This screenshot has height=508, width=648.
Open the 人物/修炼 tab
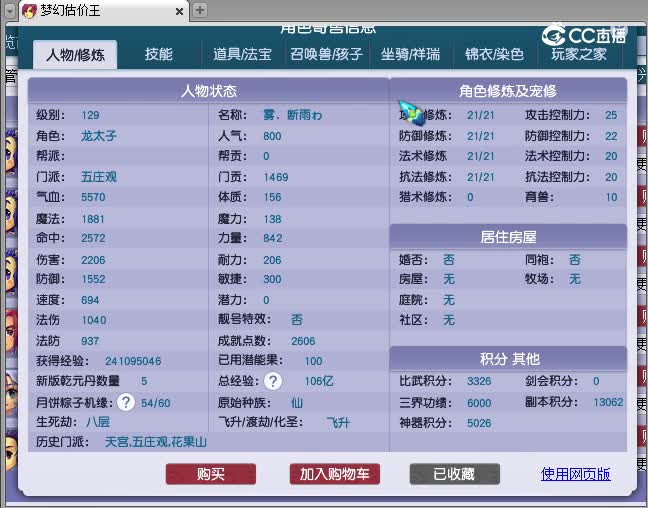pos(75,55)
